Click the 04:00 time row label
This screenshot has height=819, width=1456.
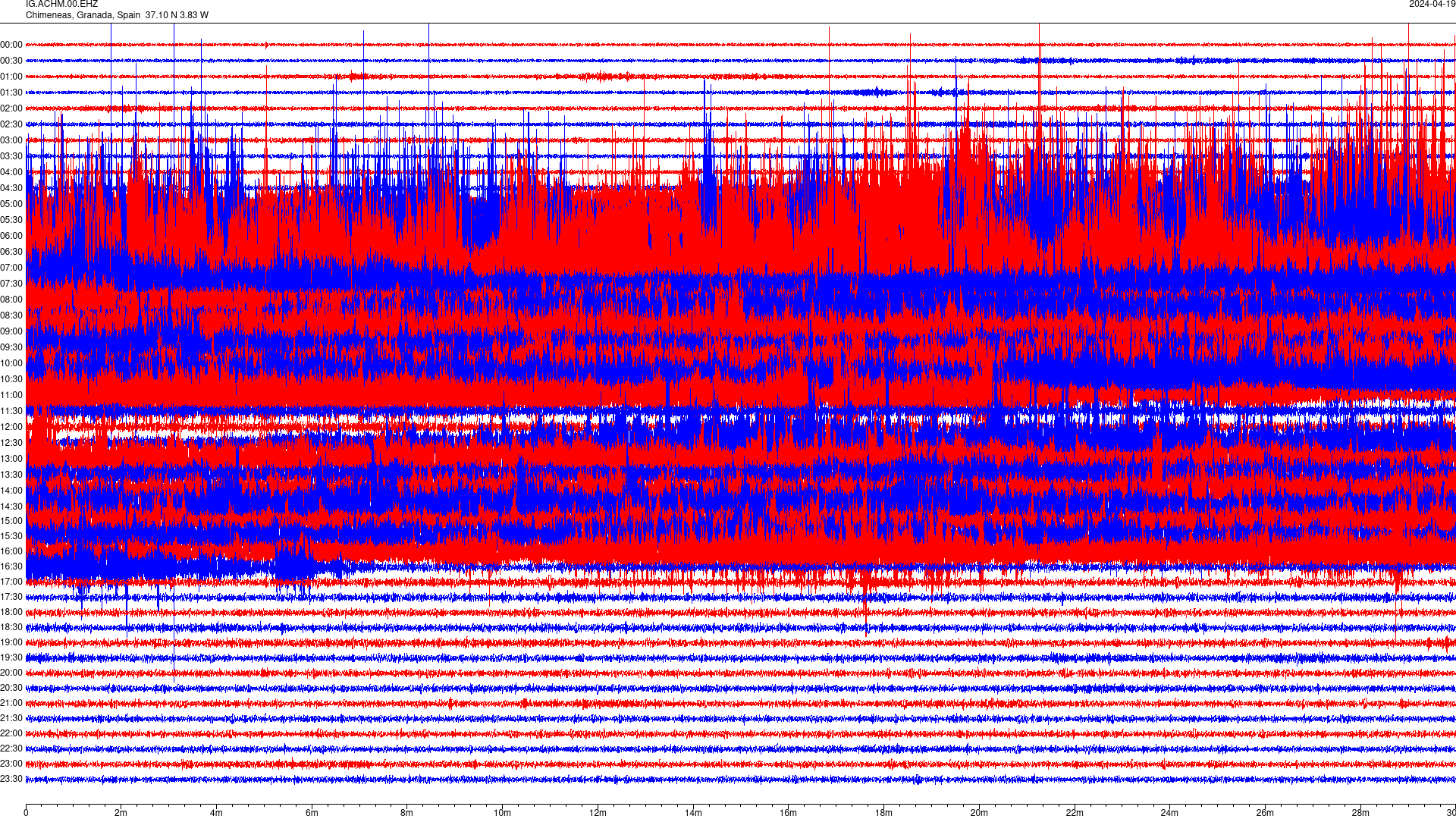pyautogui.click(x=11, y=172)
